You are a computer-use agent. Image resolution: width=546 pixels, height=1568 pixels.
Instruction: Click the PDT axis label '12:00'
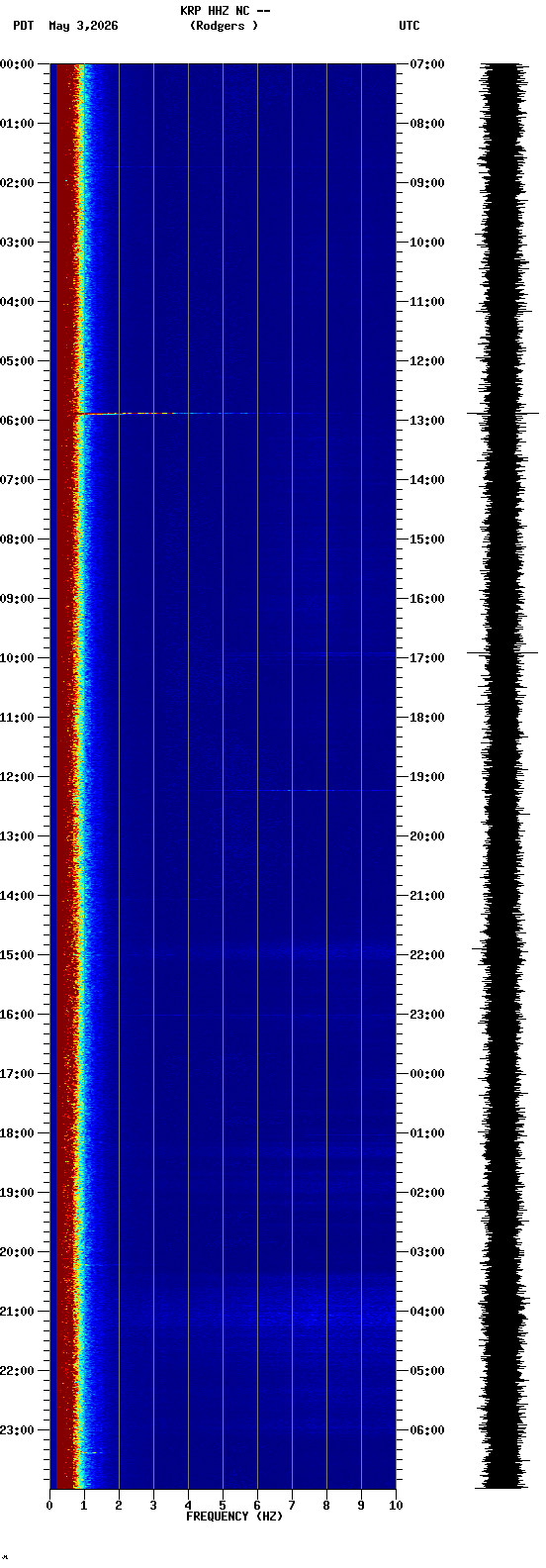17,777
